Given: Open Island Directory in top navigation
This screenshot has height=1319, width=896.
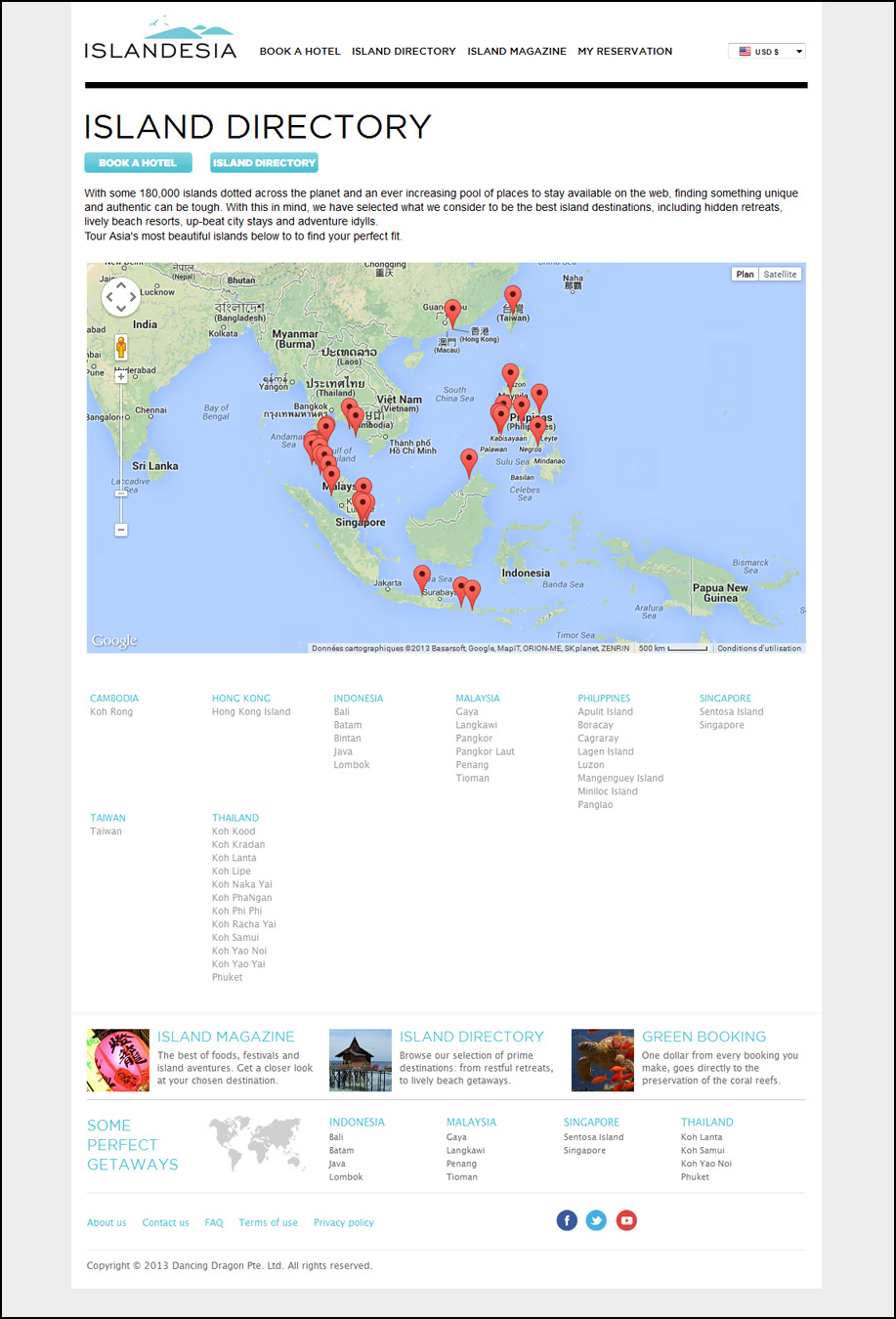Looking at the screenshot, I should [404, 51].
